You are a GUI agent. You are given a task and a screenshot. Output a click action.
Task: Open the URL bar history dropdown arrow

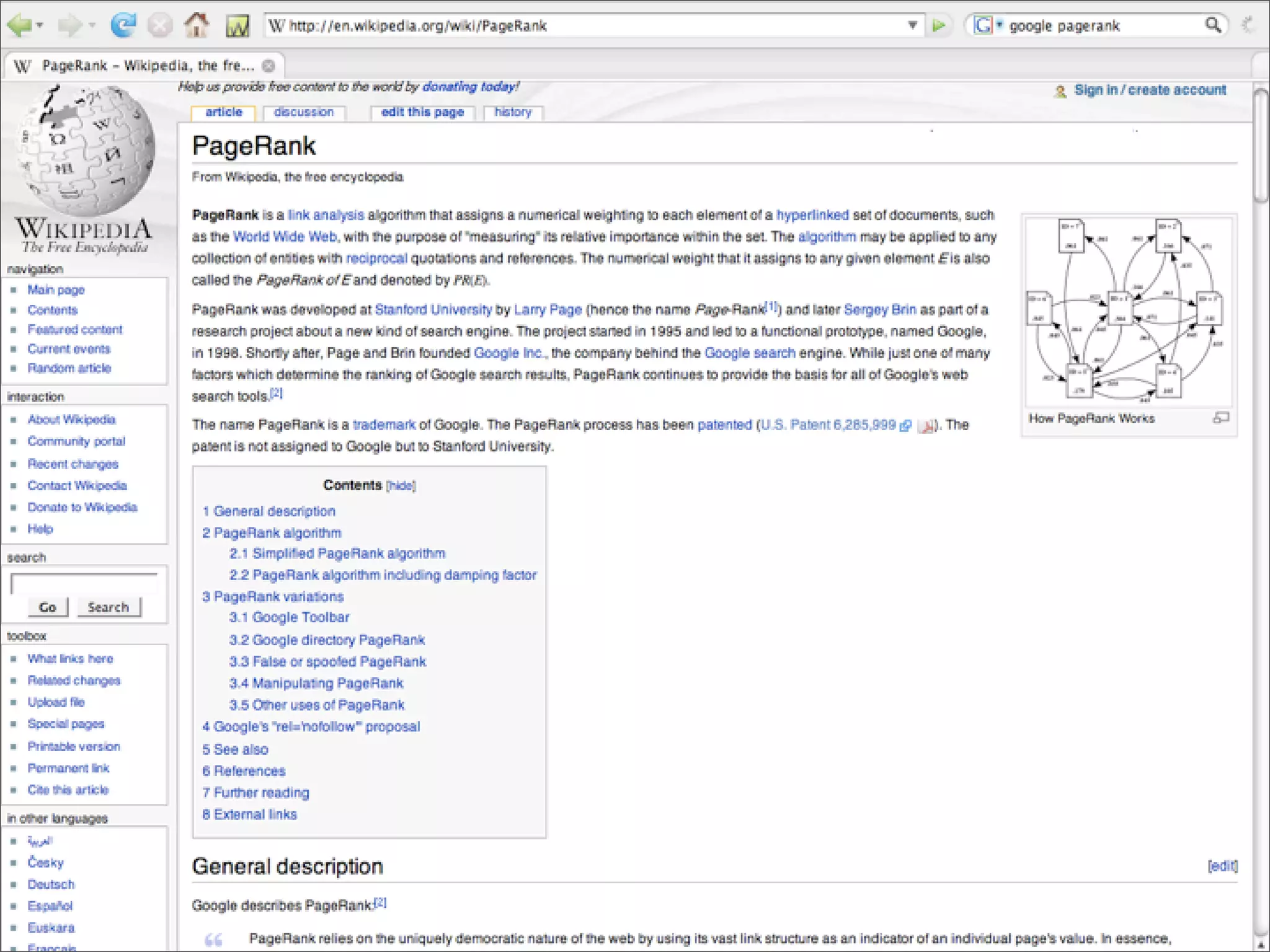point(912,25)
